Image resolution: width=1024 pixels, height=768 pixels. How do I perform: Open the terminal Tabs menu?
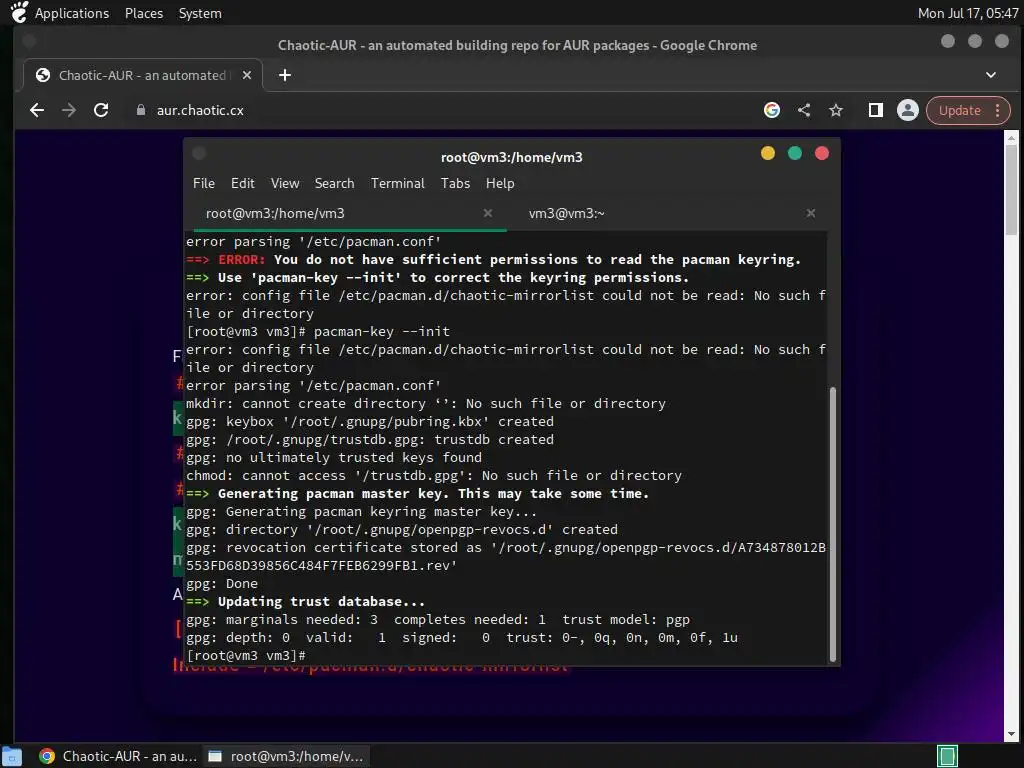point(455,184)
